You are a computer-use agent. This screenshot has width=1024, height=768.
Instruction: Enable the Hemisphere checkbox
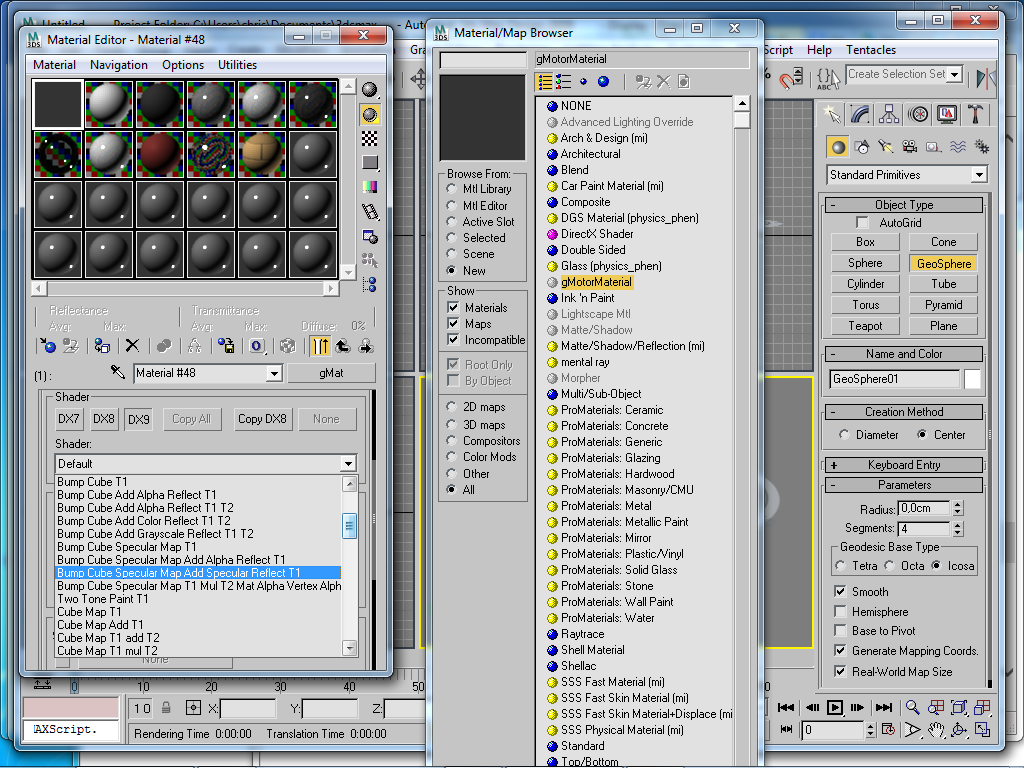(840, 611)
